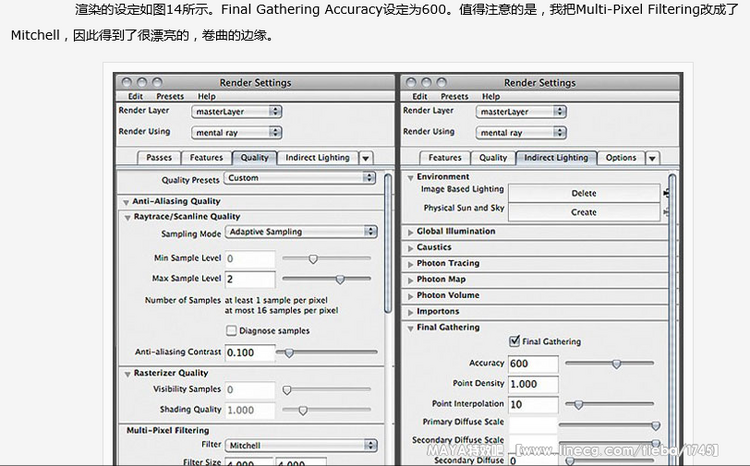Viewport: 750px width, 466px height.
Task: Open Render Using dropdown in right window
Action: tap(521, 133)
